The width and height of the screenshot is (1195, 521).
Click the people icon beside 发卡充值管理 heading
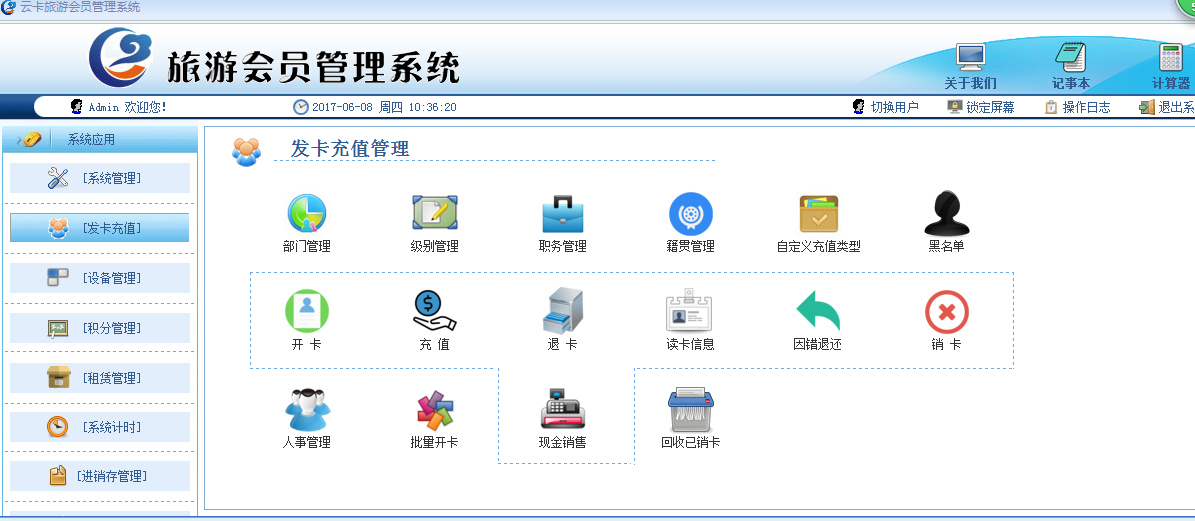[x=246, y=152]
